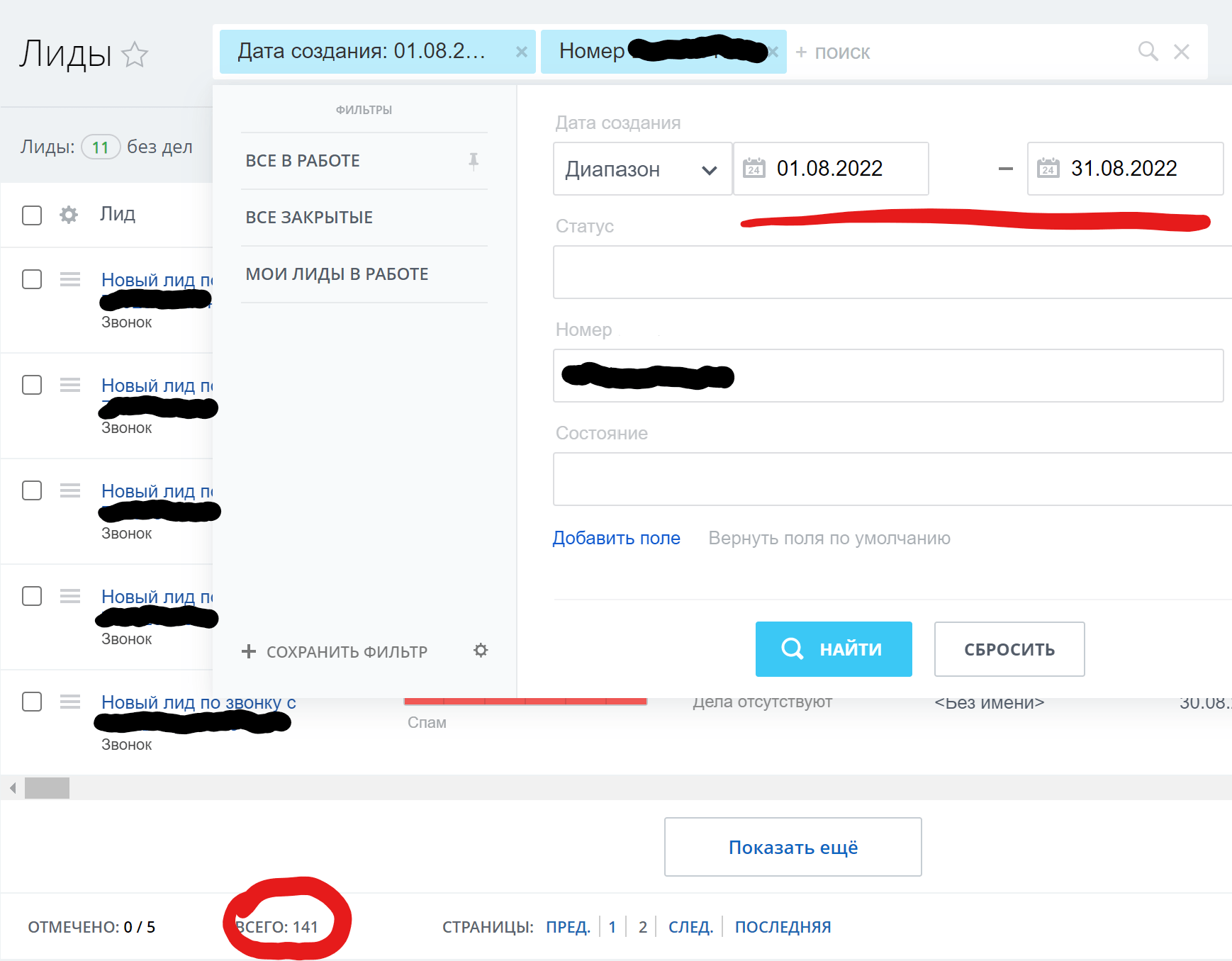
Task: Open row menu for third lead
Action: tap(70, 490)
